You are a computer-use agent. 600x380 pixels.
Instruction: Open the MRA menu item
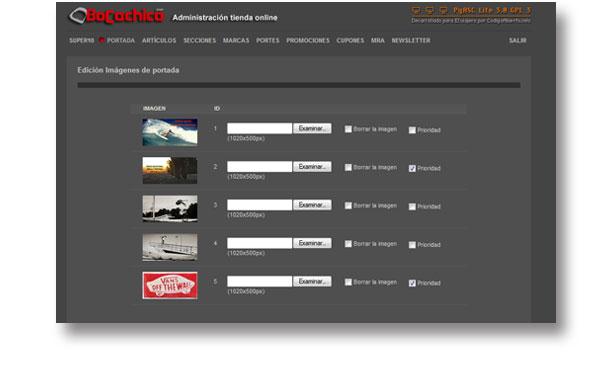(377, 41)
